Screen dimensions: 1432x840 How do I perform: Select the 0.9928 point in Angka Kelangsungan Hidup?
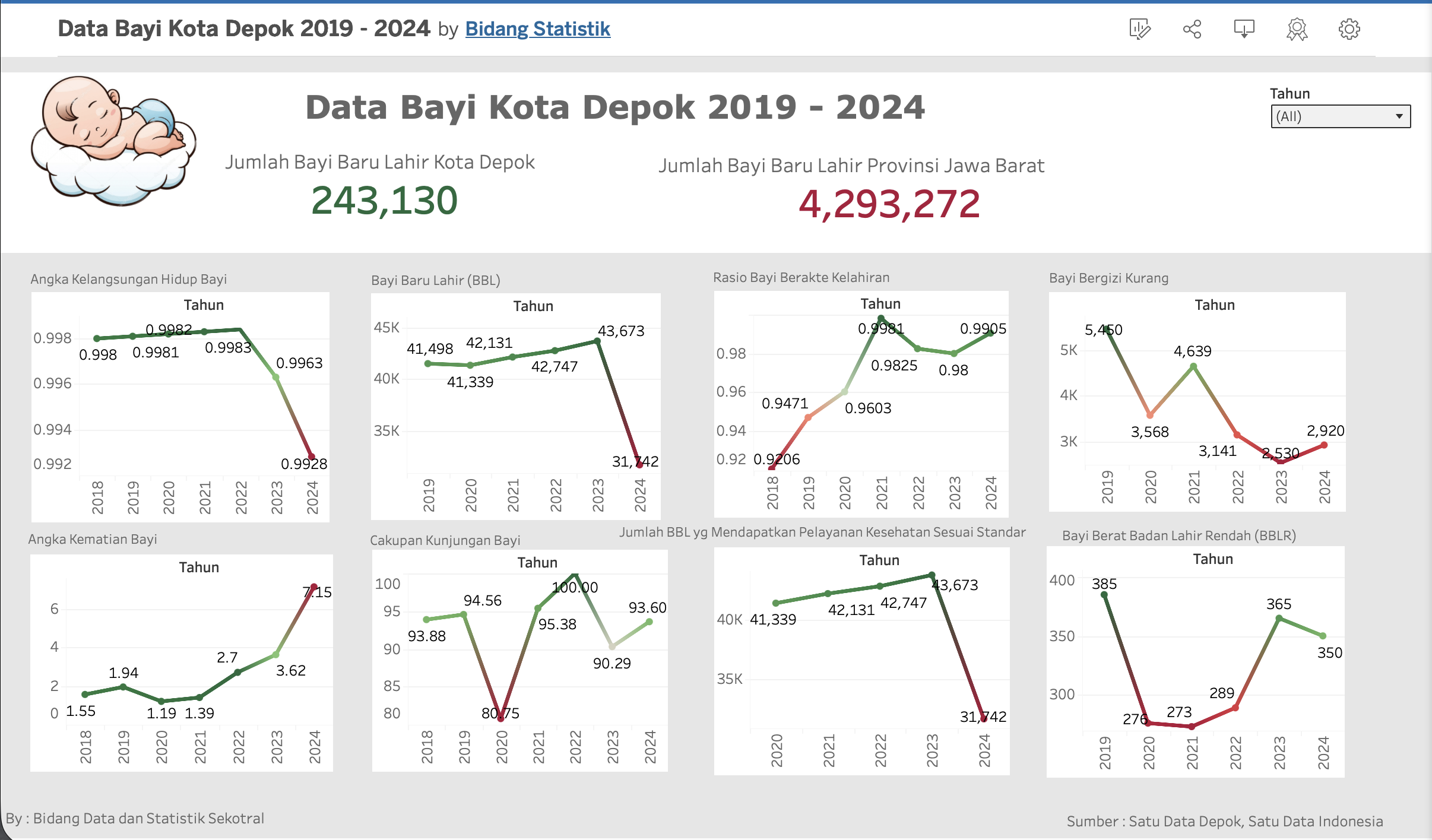(312, 457)
